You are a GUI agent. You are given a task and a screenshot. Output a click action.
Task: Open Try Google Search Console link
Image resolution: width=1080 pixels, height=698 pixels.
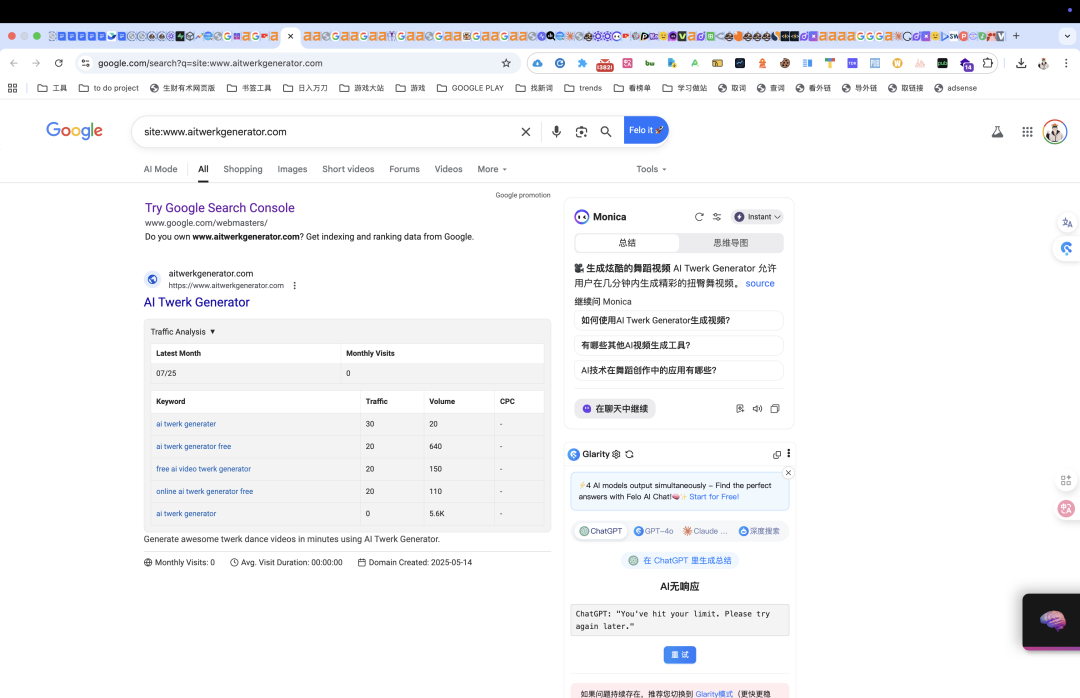(220, 207)
